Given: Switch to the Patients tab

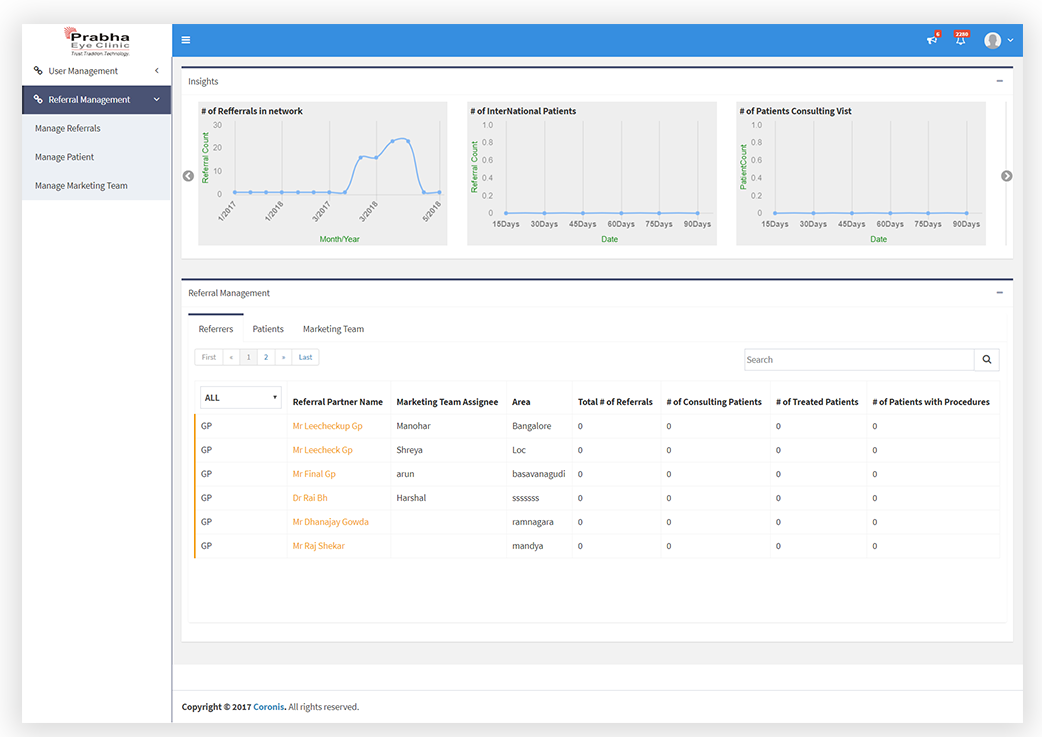Looking at the screenshot, I should (268, 329).
